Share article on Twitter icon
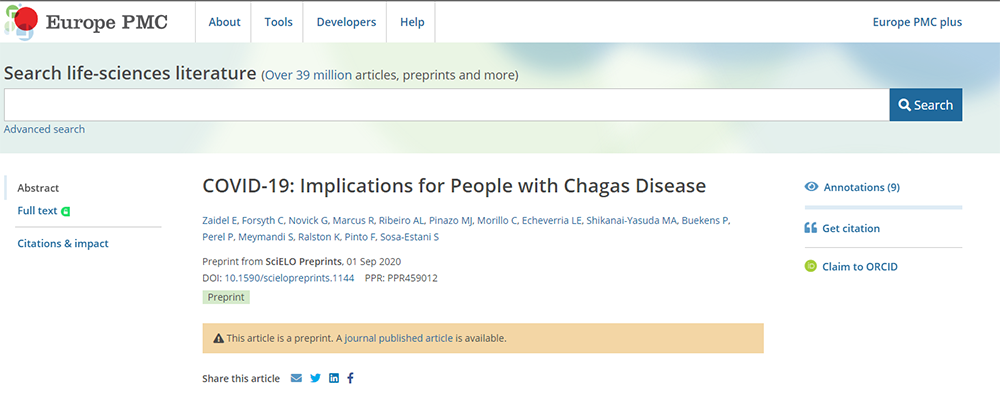Screen dimensions: 1000x404 pos(315,378)
